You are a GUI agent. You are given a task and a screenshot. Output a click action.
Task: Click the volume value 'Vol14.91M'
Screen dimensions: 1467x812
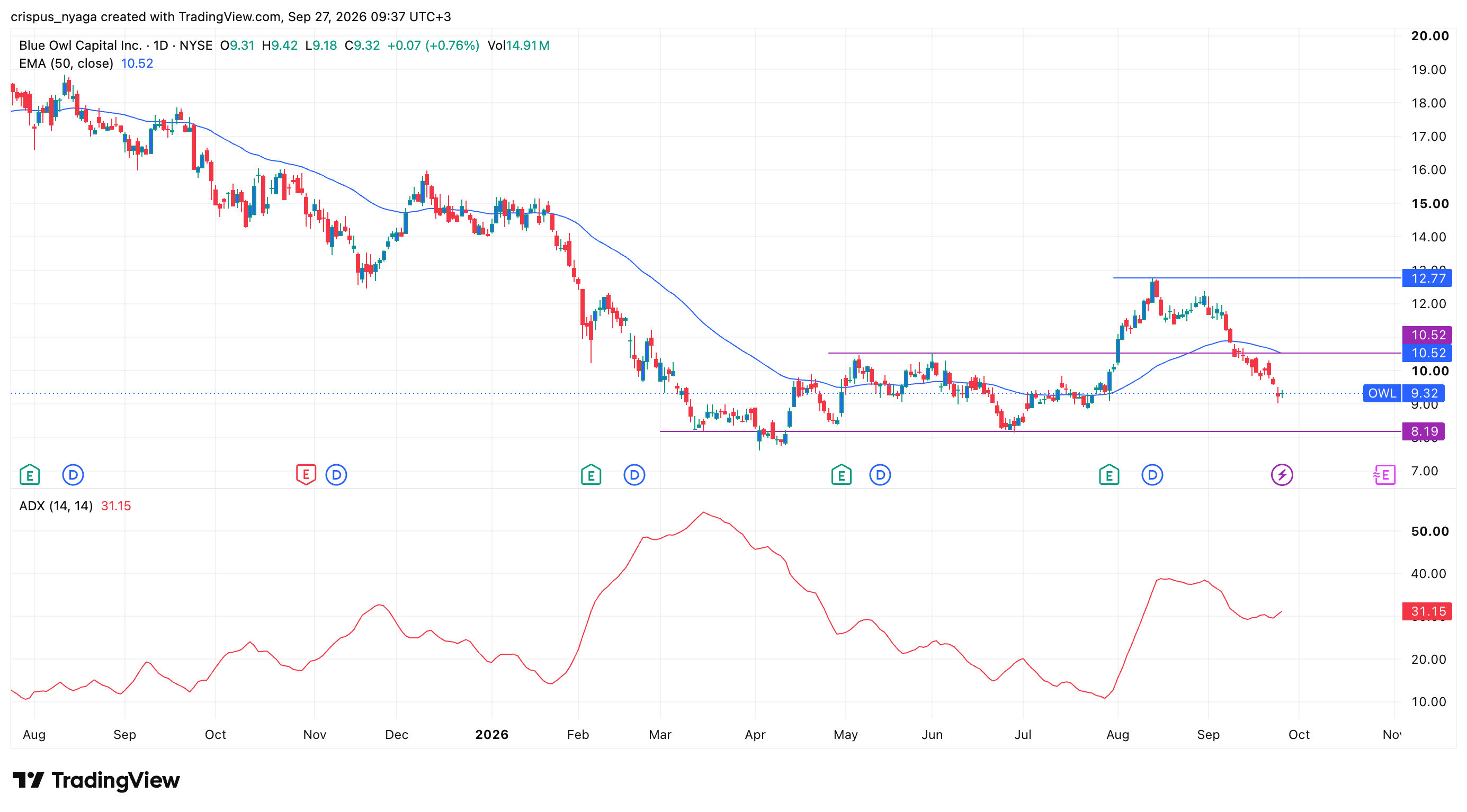pyautogui.click(x=518, y=46)
